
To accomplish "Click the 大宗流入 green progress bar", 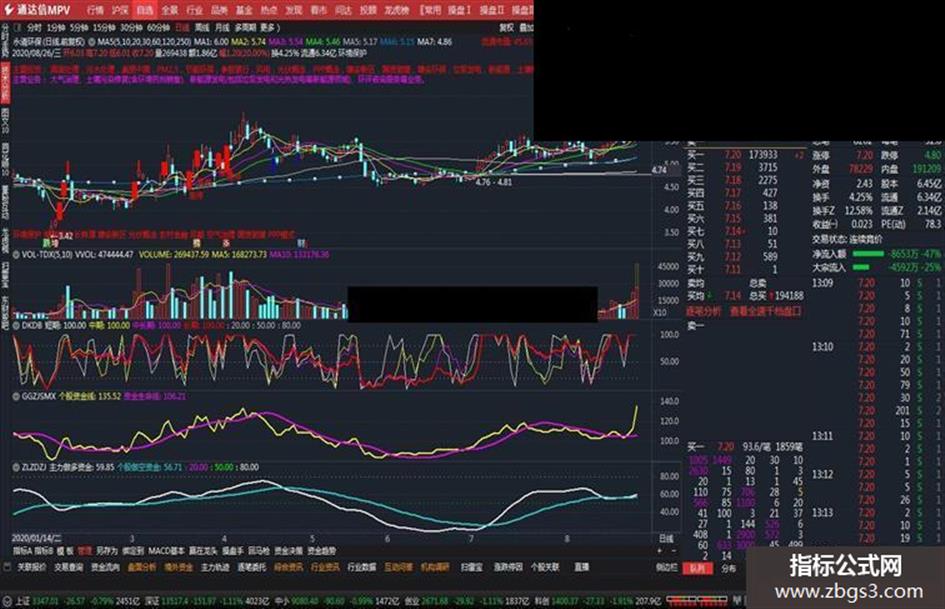I will pos(860,267).
